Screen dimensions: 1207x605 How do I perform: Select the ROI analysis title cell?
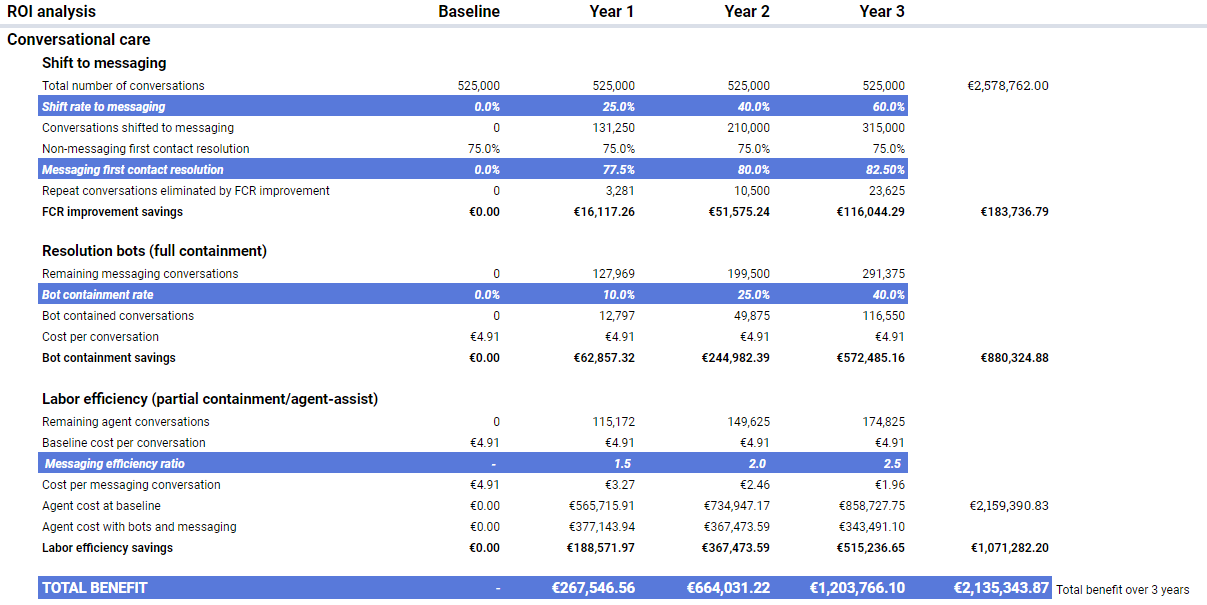pos(52,12)
